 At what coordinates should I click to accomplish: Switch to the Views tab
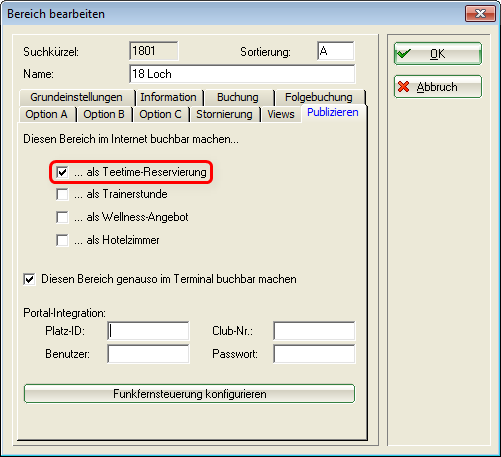(x=281, y=114)
